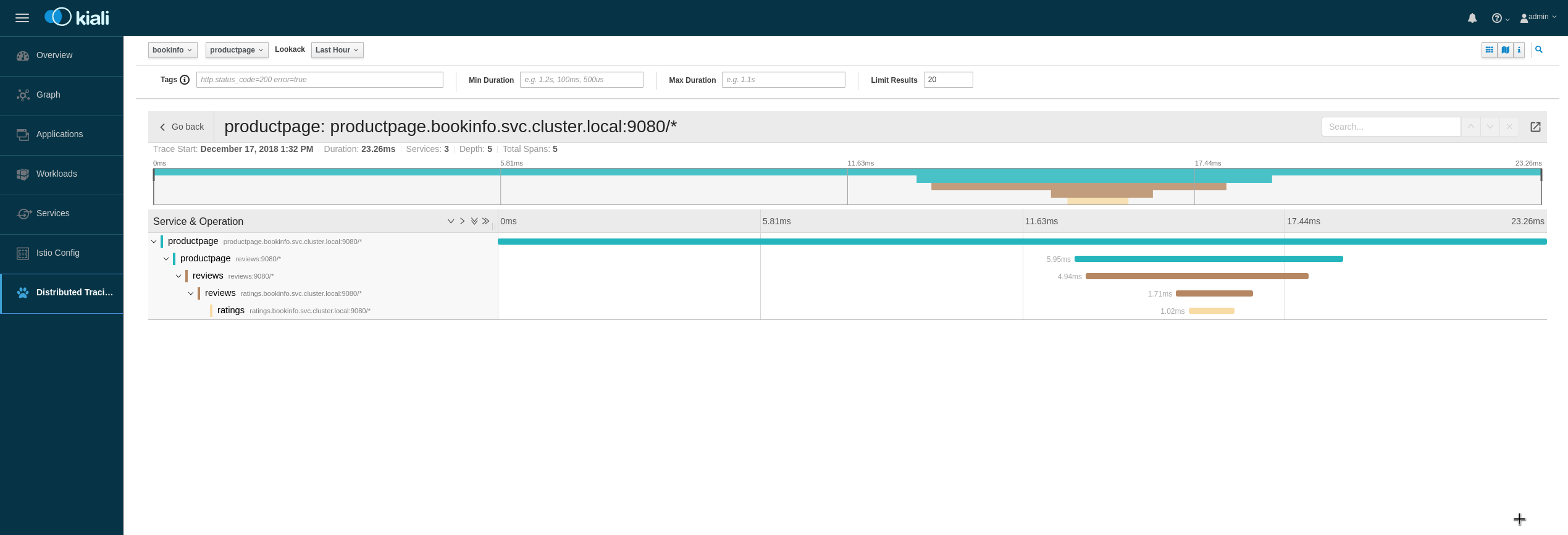Toggle the grid view button

point(1490,50)
